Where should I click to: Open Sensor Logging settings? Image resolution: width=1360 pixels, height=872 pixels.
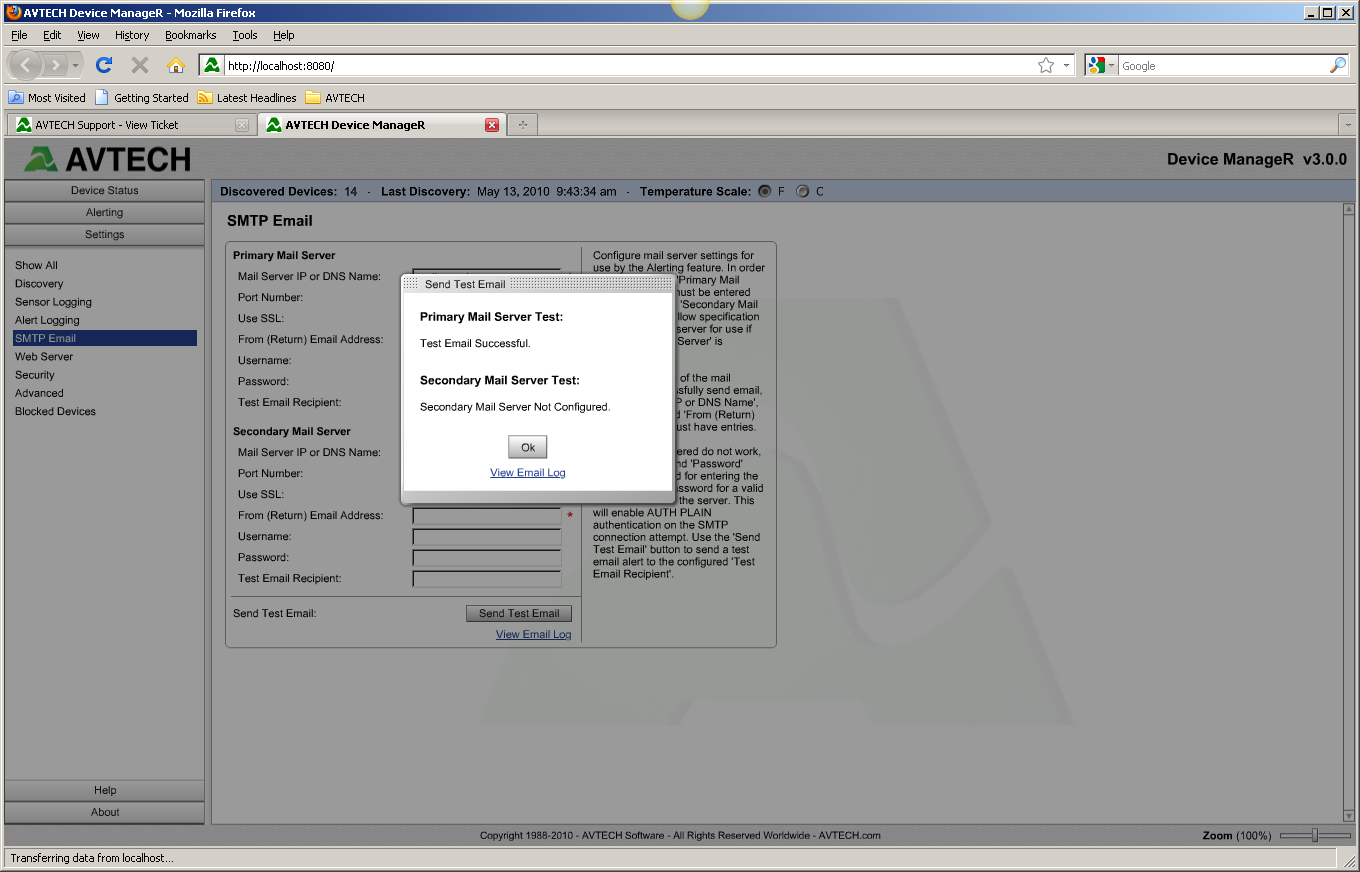point(53,302)
